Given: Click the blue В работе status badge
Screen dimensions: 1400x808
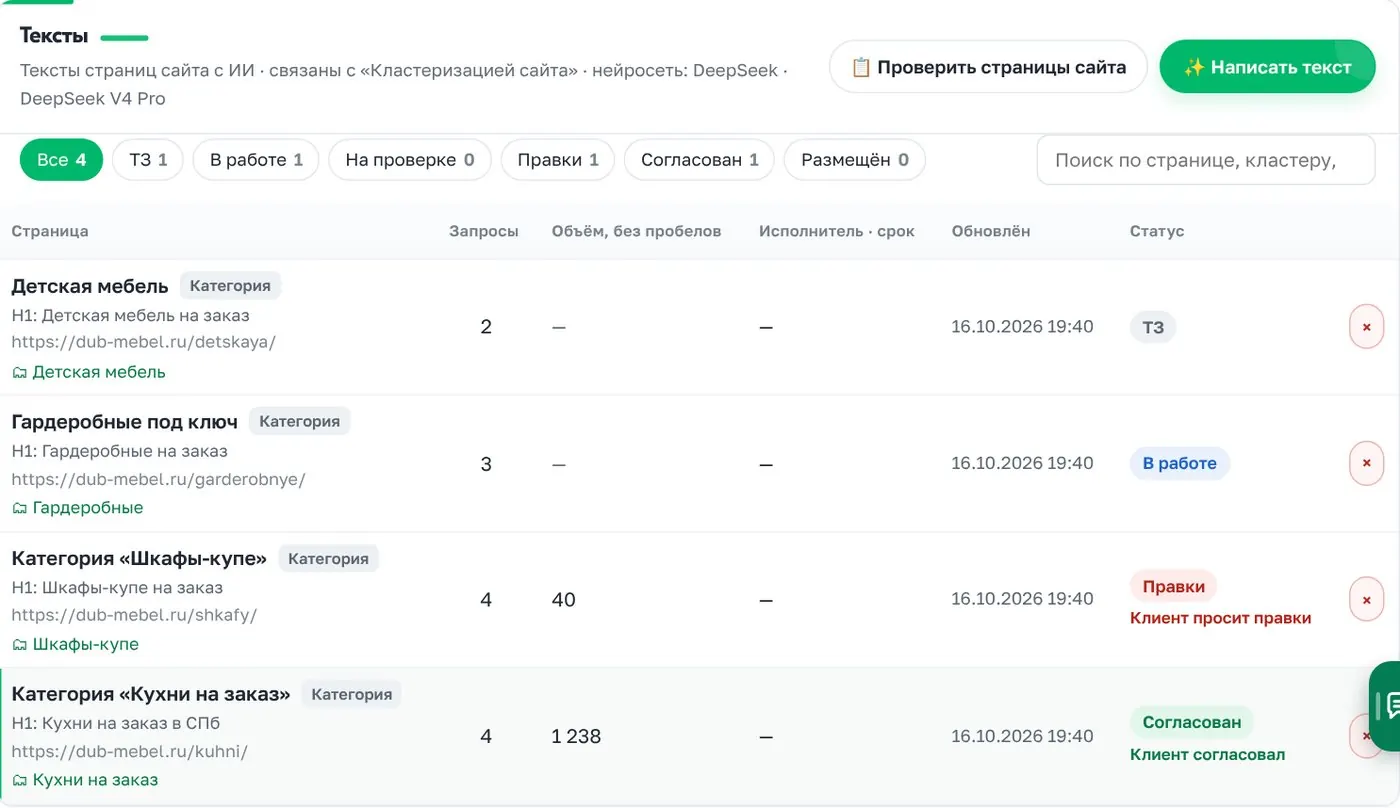Looking at the screenshot, I should pyautogui.click(x=1180, y=463).
